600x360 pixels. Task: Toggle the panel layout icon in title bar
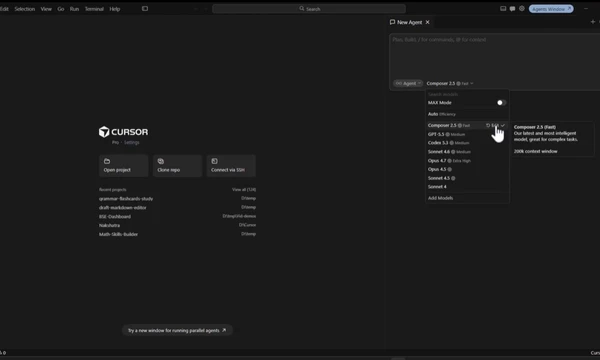[x=503, y=8]
